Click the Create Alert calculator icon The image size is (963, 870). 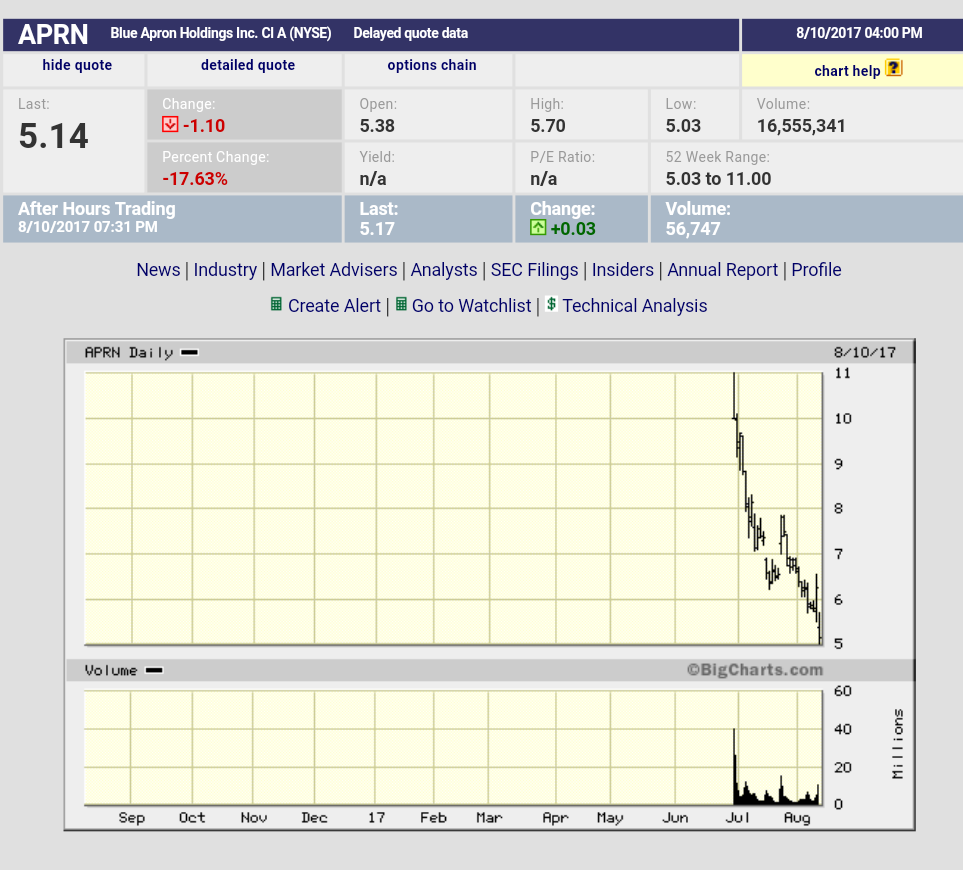(276, 304)
